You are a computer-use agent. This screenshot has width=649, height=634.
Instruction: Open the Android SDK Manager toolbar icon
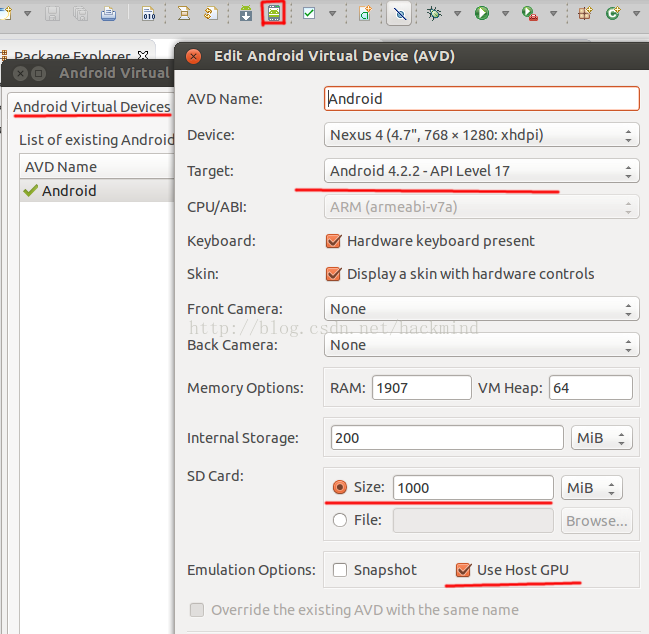246,13
